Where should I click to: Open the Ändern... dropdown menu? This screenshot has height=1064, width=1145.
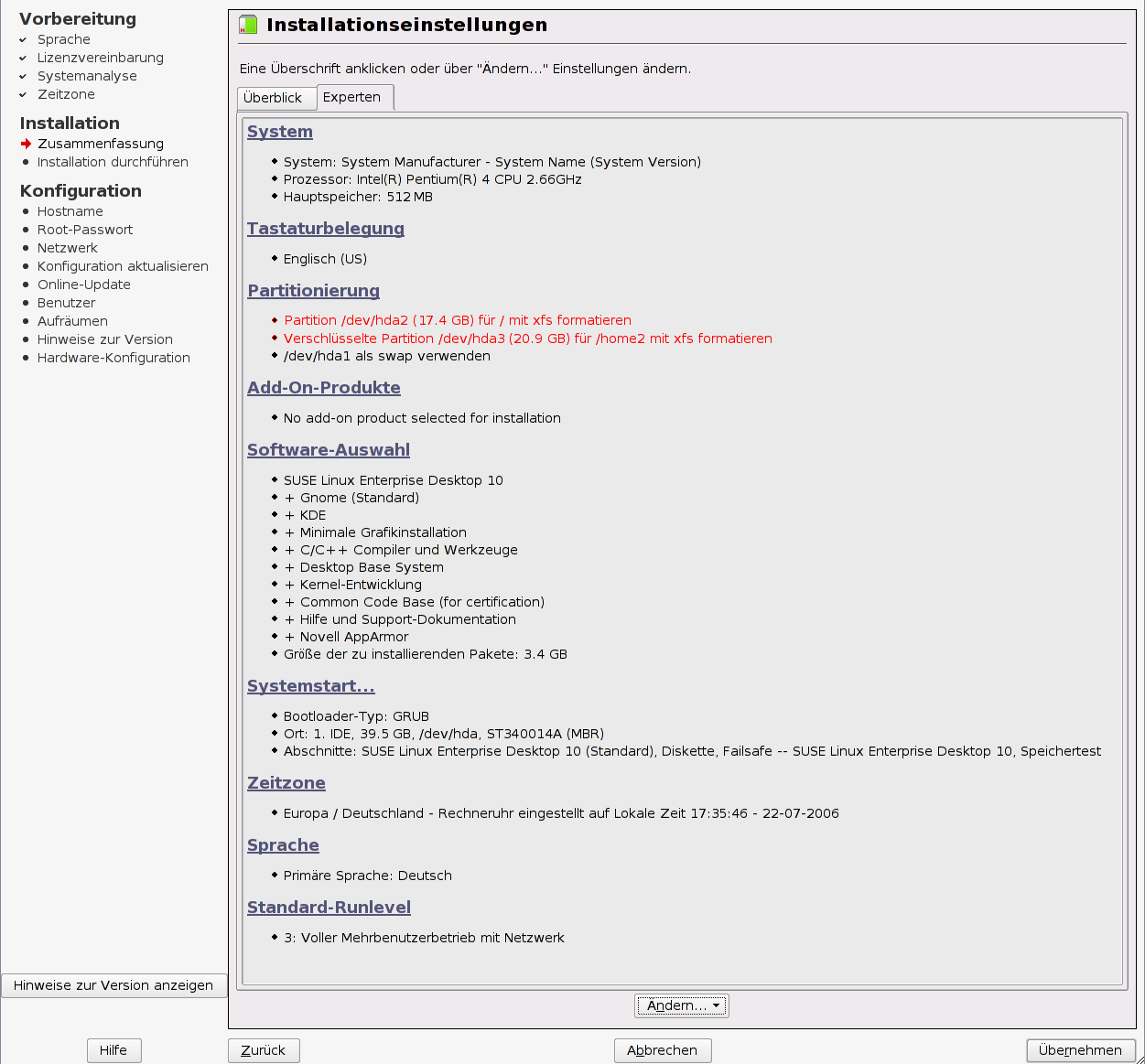pyautogui.click(x=681, y=1005)
